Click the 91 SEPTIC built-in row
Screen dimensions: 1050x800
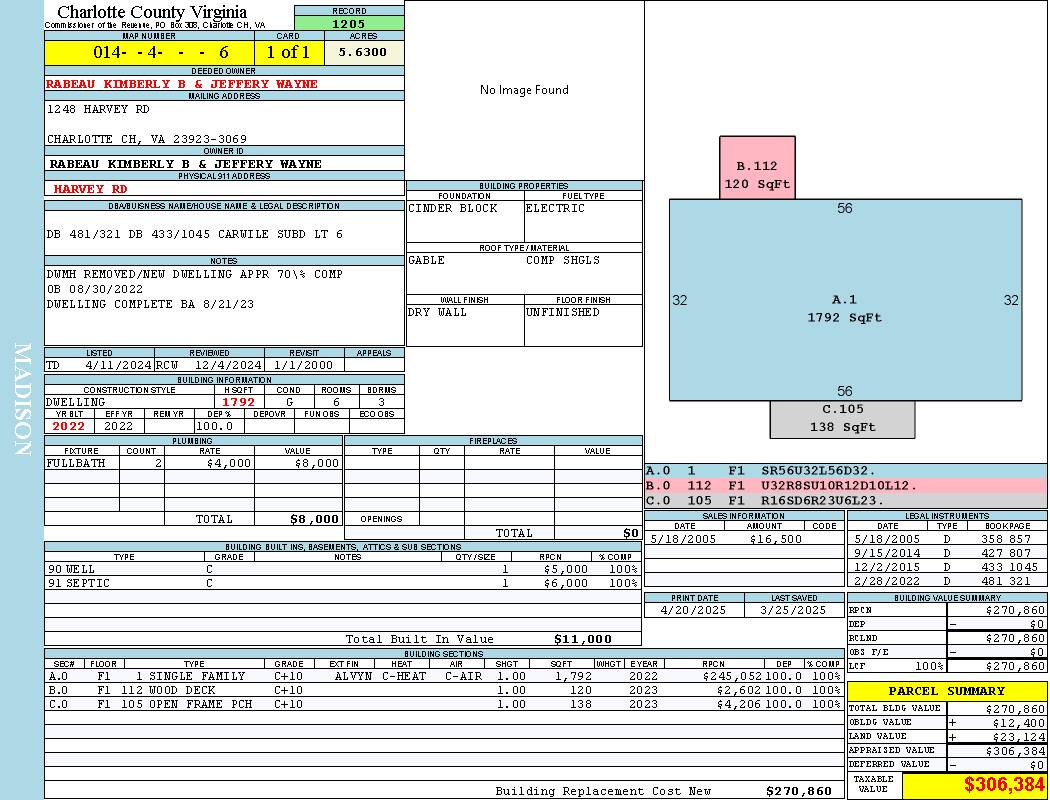[x=340, y=583]
